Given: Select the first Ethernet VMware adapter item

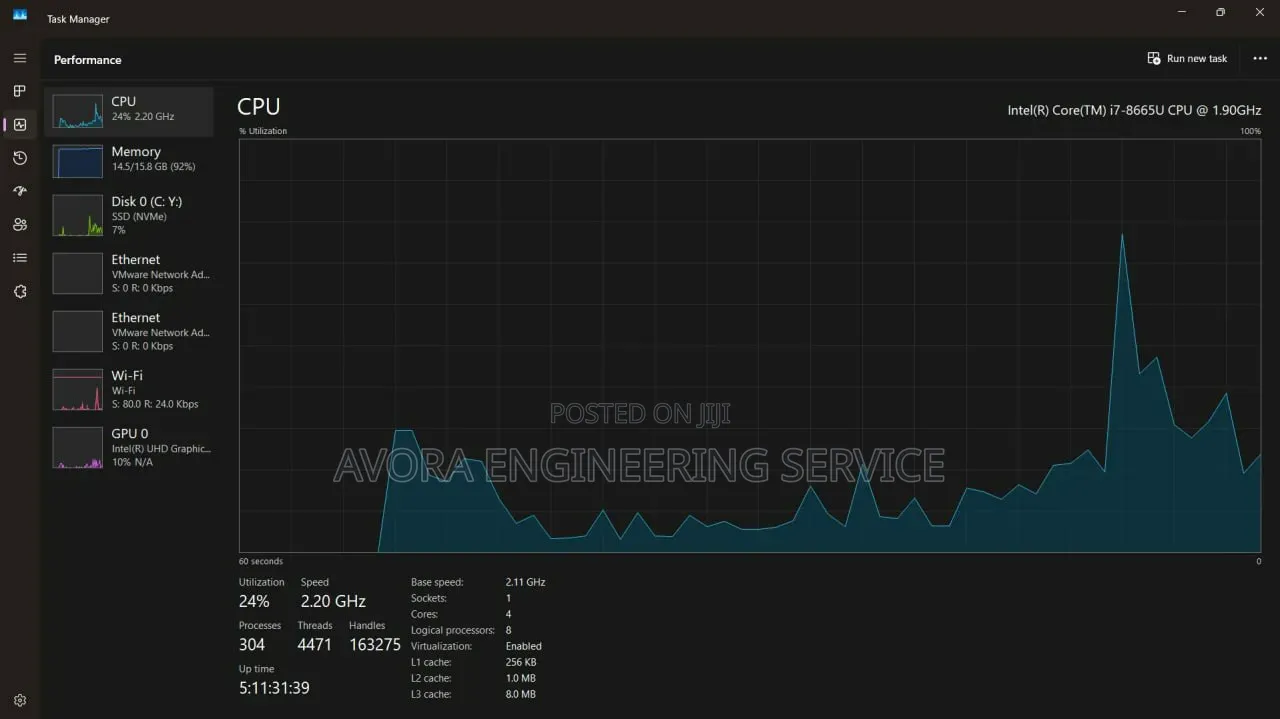Looking at the screenshot, I should 128,273.
